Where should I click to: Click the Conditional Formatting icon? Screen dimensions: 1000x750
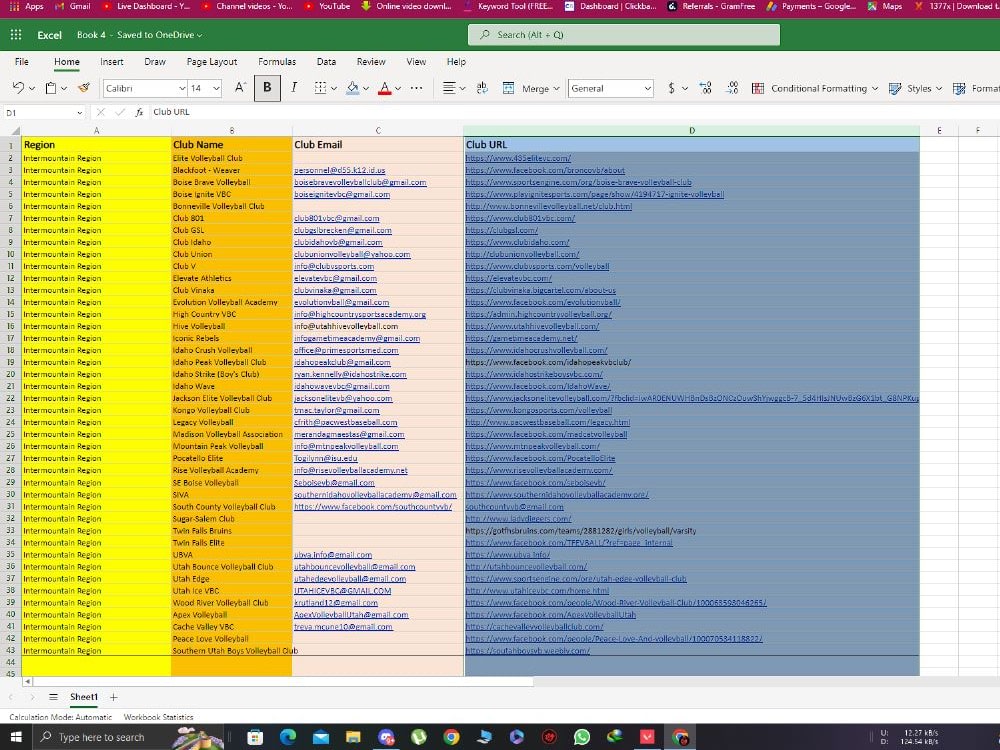(x=758, y=88)
